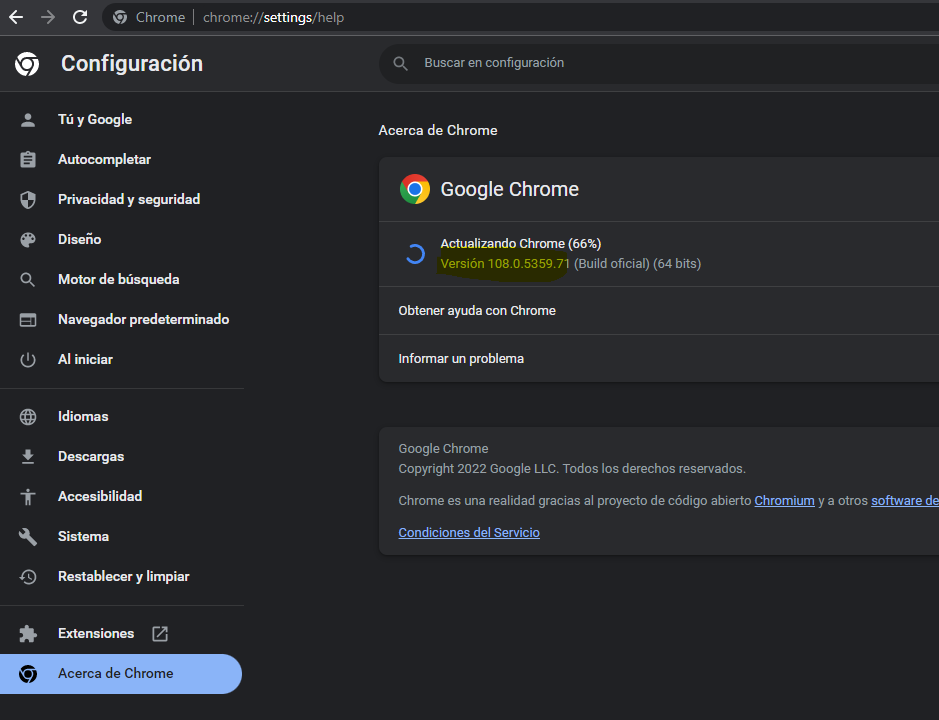This screenshot has width=939, height=720.
Task: Select the Diseño palette icon
Action: point(28,239)
